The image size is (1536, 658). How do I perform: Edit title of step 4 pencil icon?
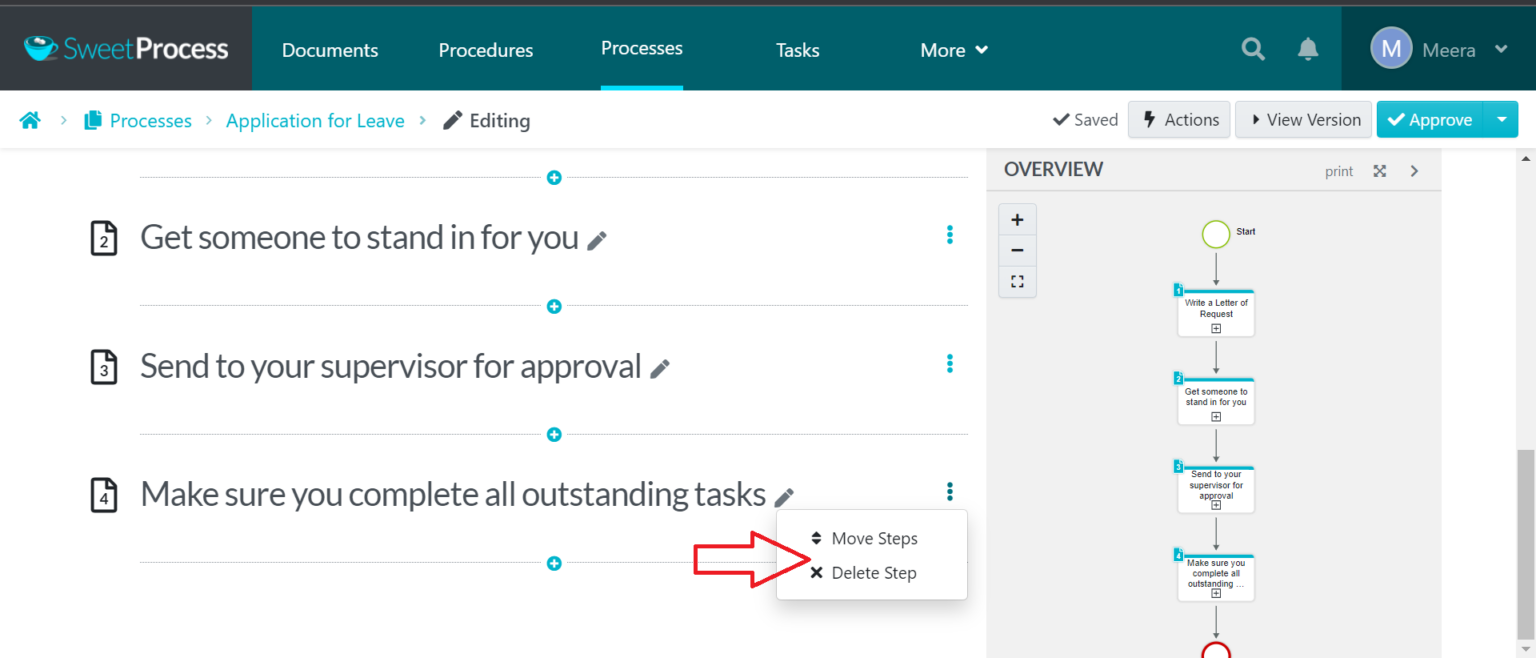tap(785, 497)
